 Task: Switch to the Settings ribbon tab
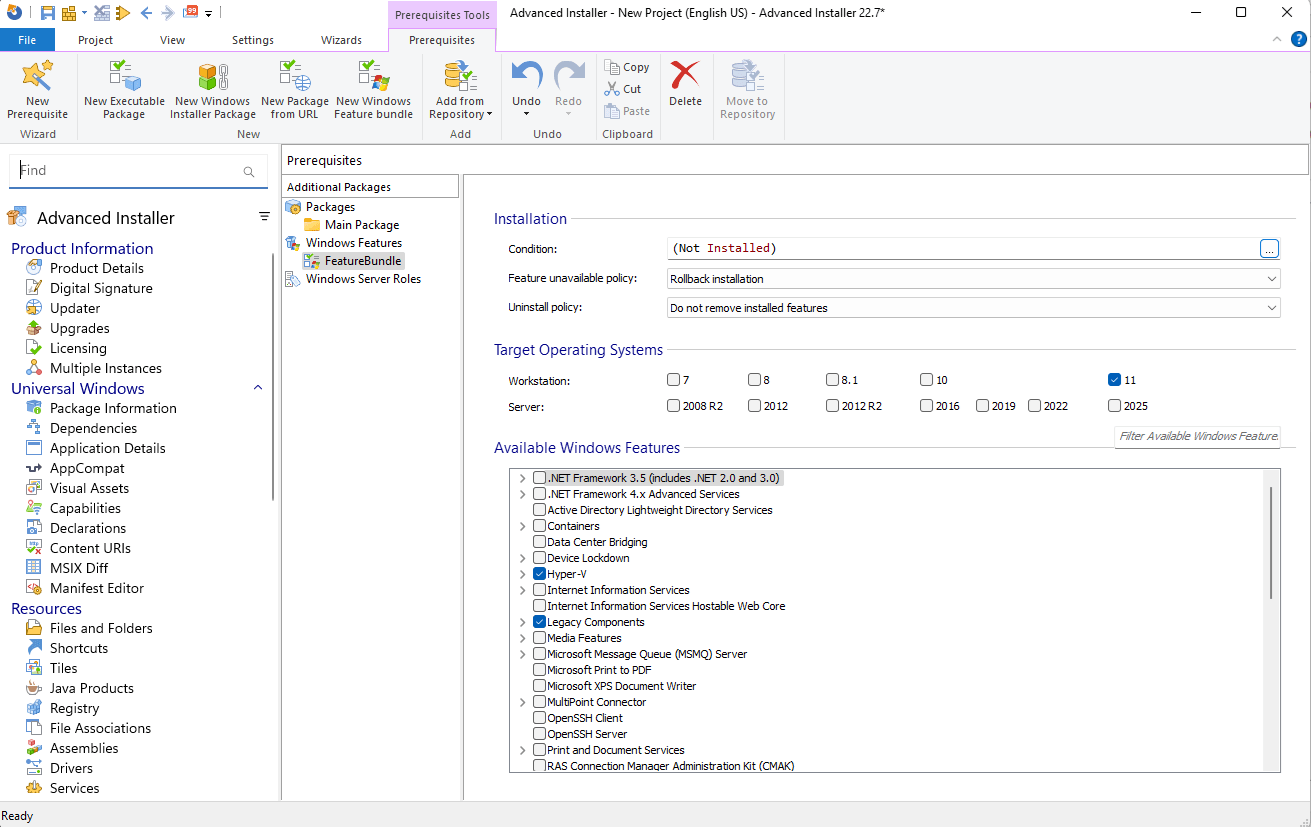252,40
